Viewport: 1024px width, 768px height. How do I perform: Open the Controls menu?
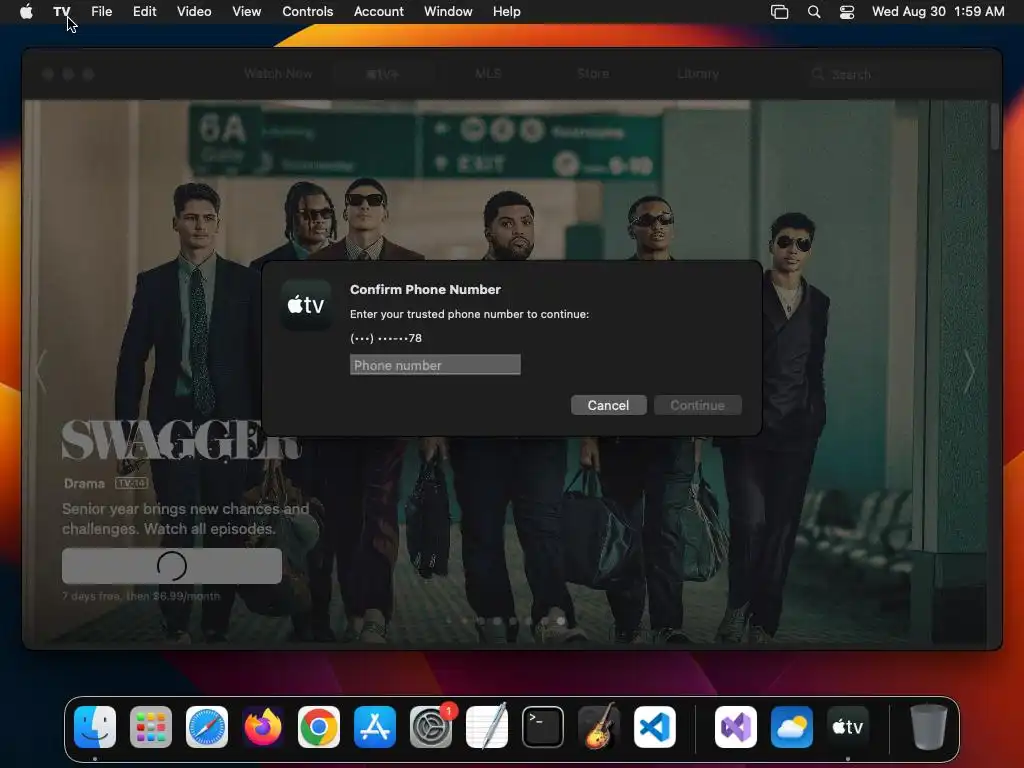(x=308, y=11)
